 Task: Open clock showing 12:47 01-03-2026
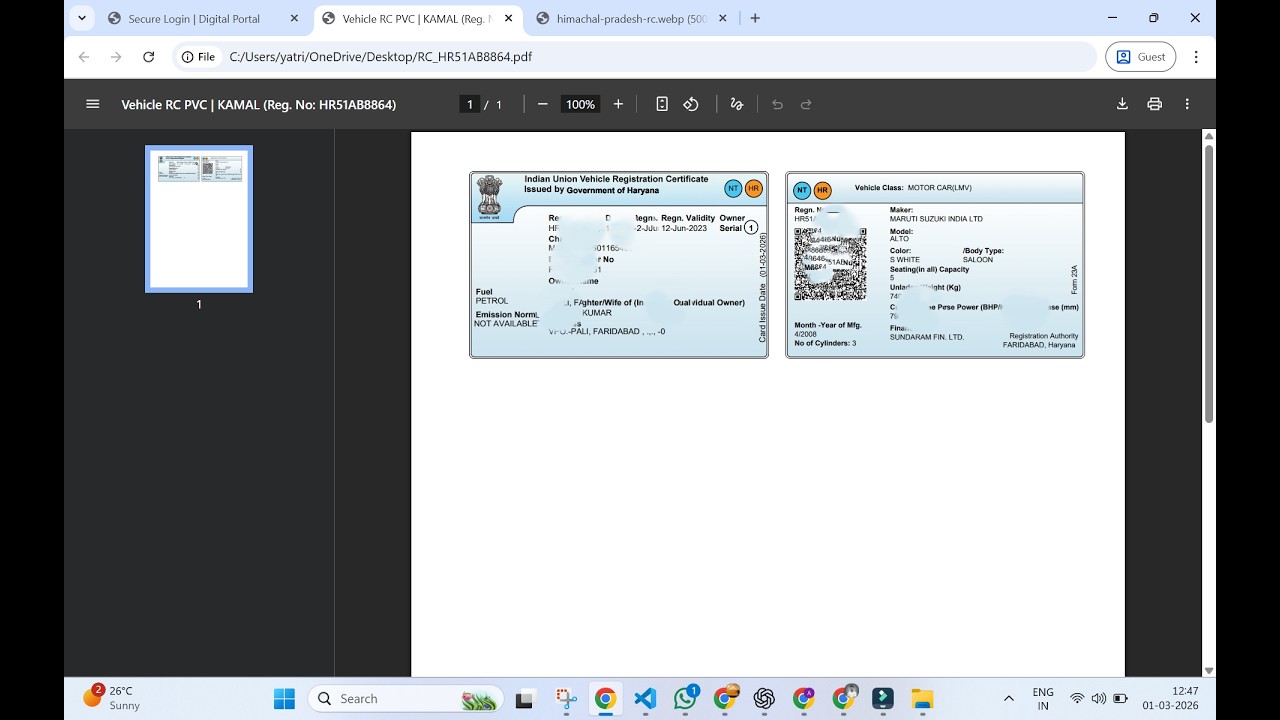click(x=1171, y=698)
